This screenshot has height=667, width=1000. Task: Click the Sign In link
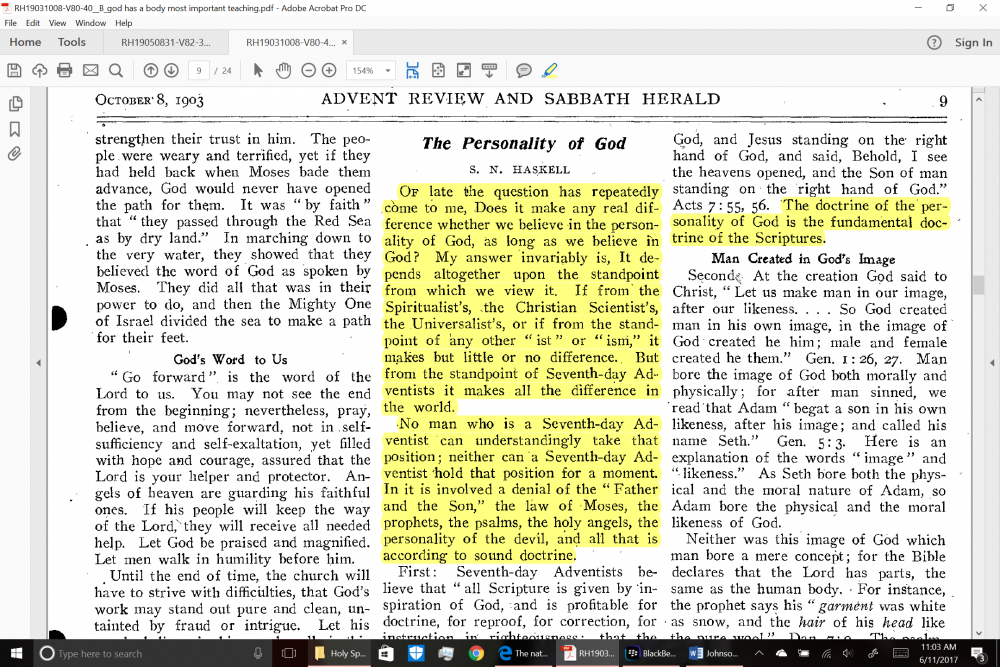[x=973, y=43]
